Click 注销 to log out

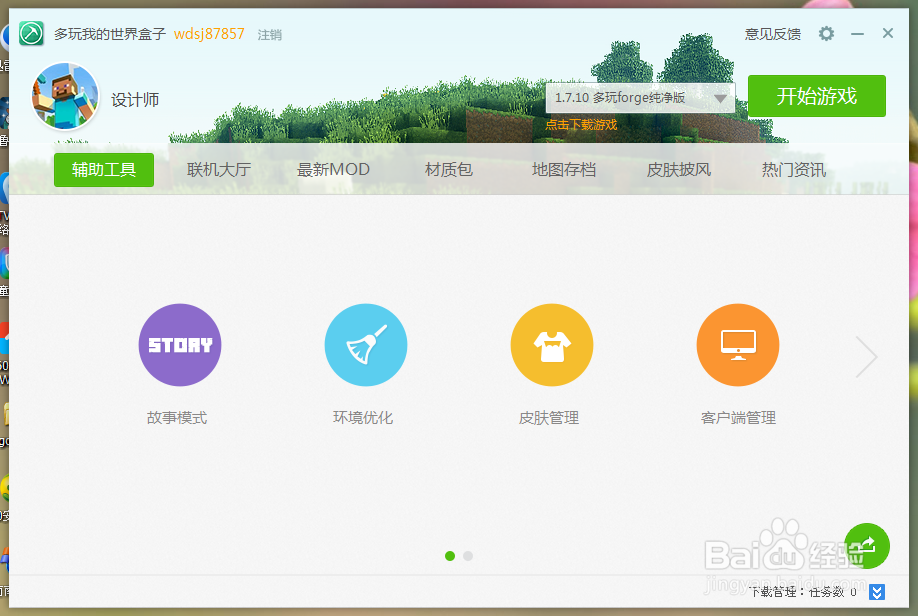point(270,35)
